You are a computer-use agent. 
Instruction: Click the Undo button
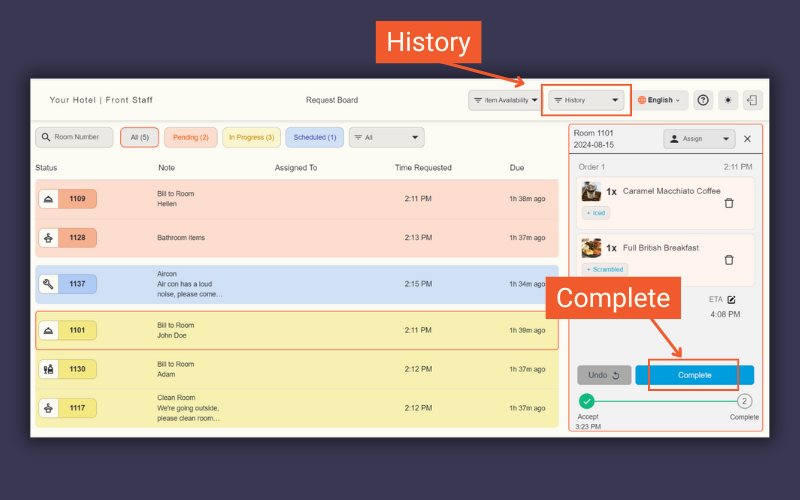pos(603,375)
